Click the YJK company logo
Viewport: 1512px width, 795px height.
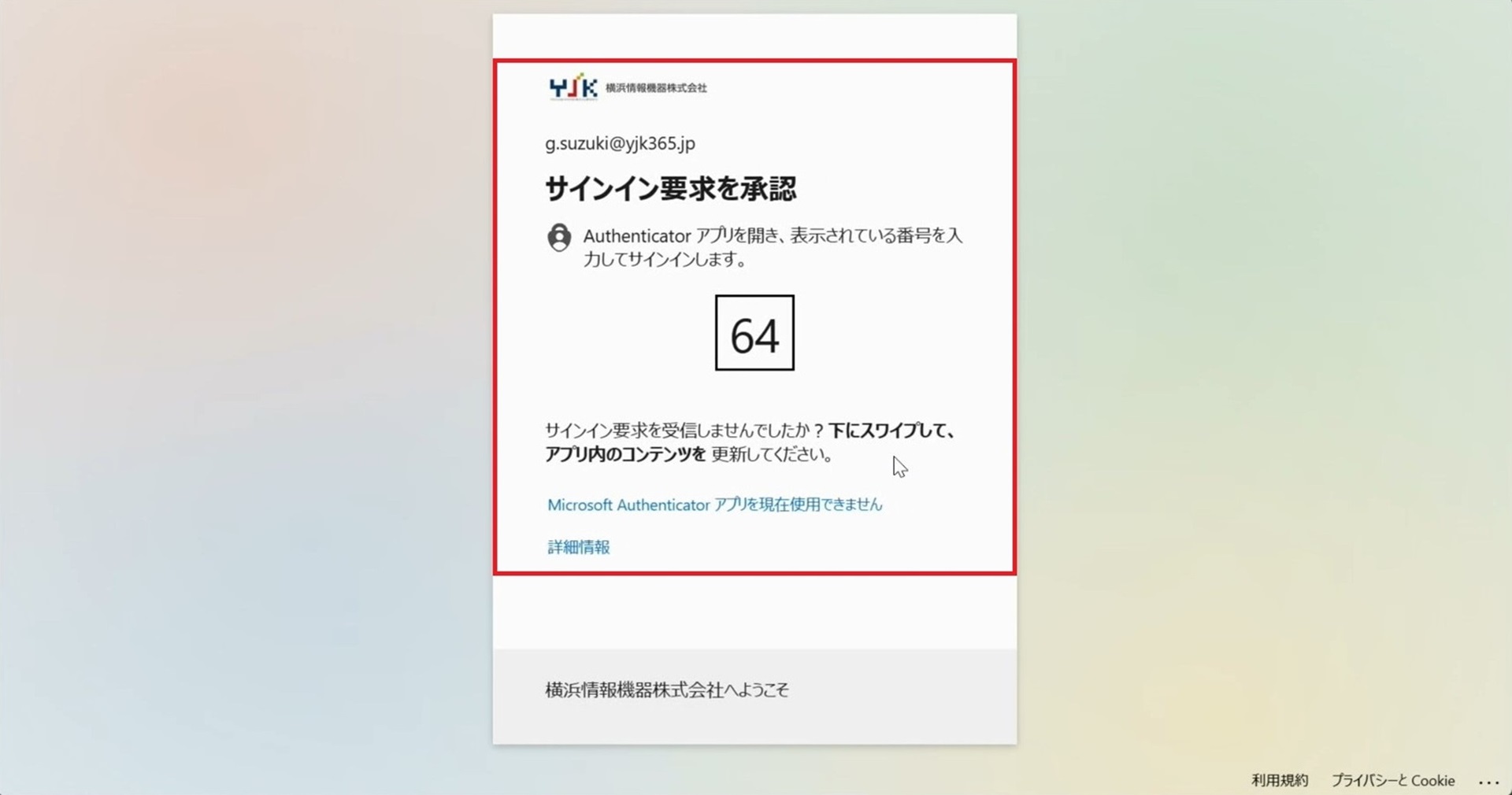click(x=573, y=87)
